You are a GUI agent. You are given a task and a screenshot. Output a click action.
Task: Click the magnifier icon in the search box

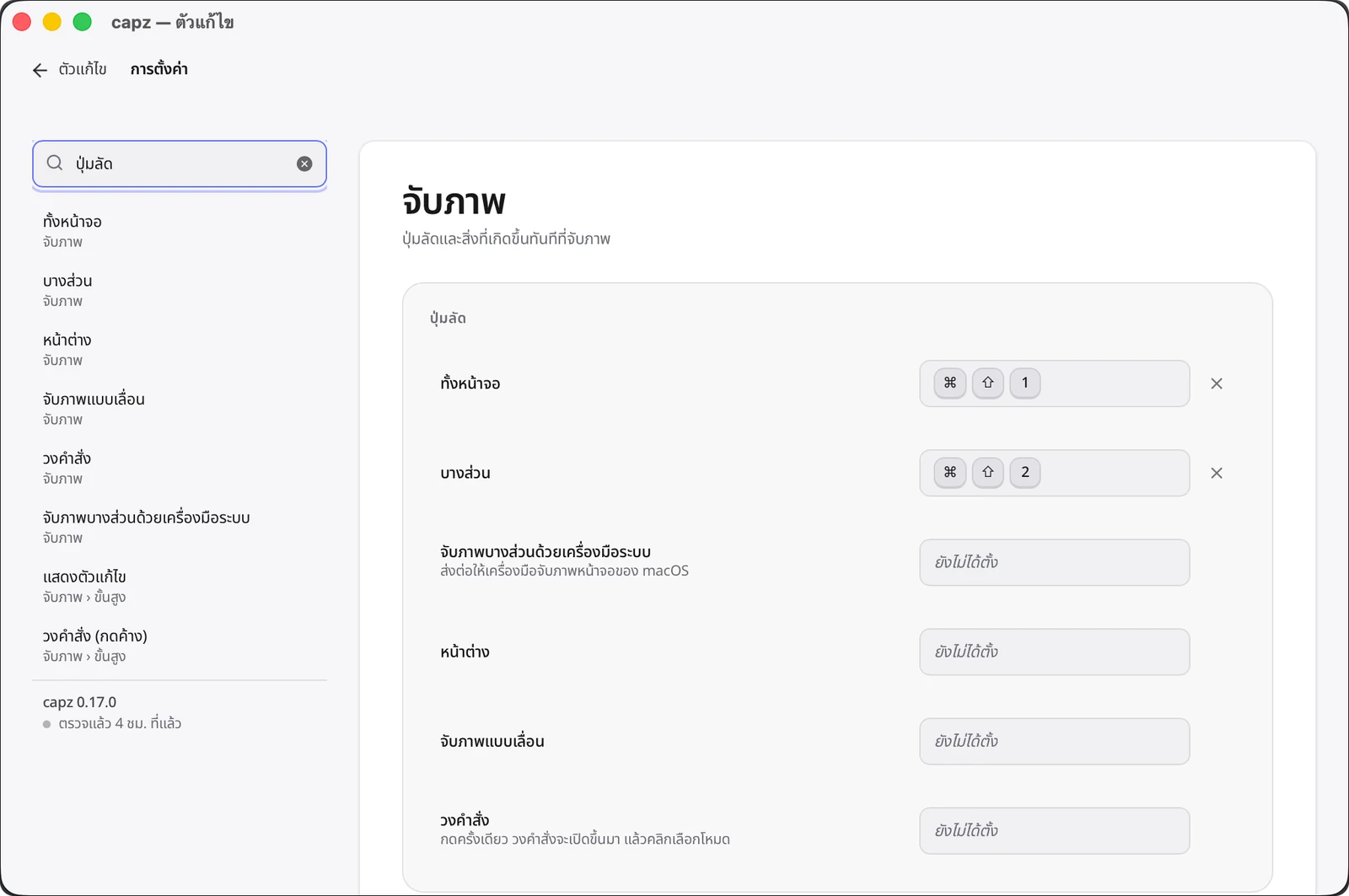(55, 163)
